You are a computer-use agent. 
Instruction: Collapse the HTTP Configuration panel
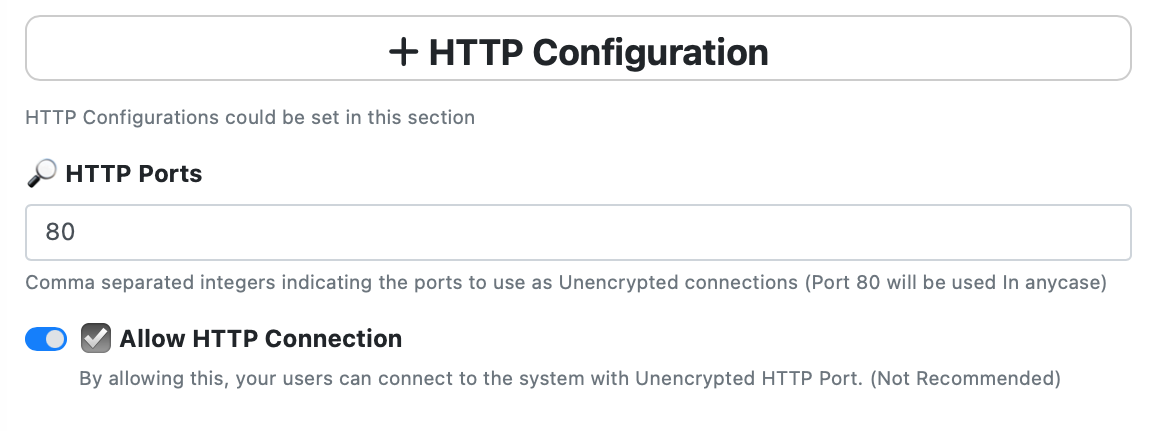578,48
